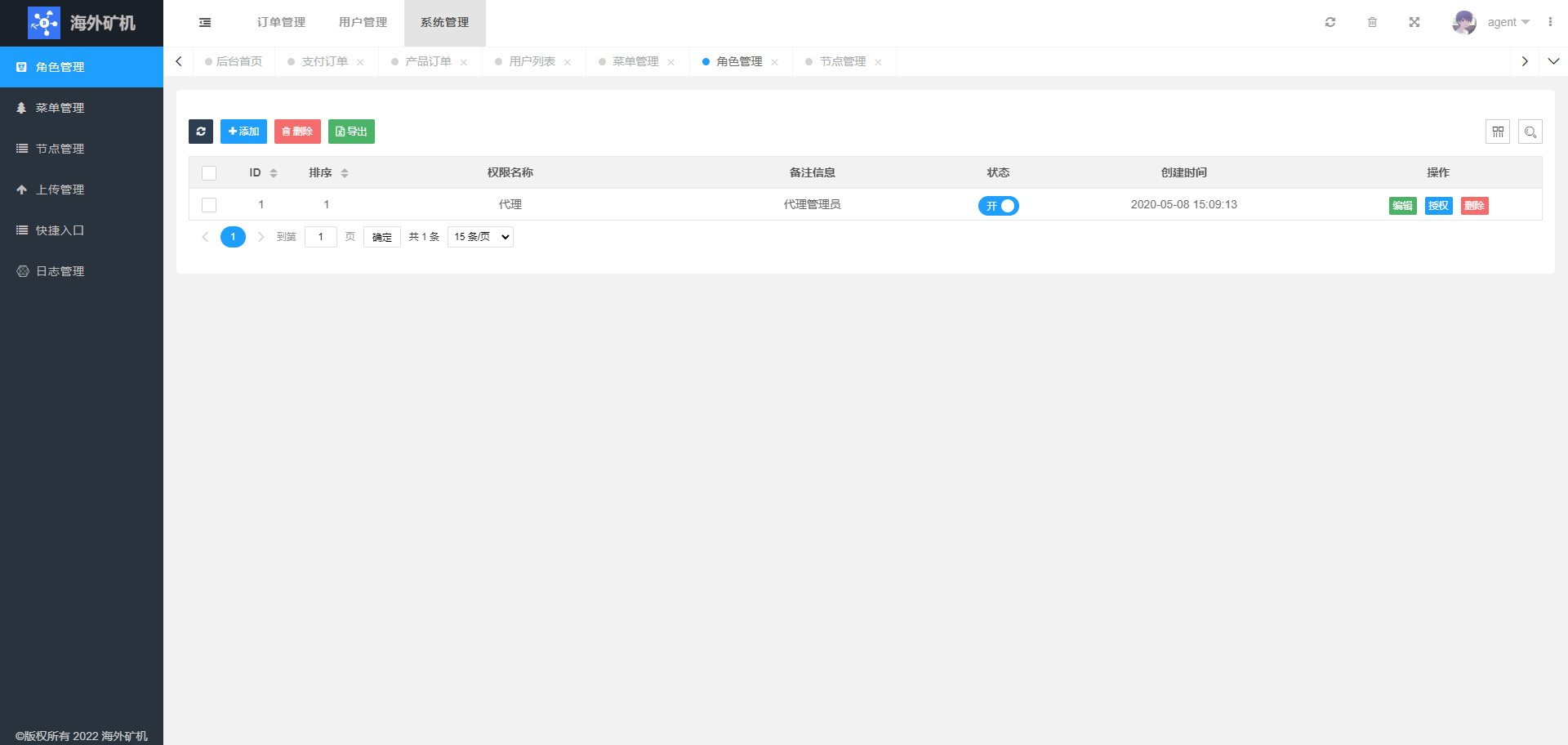
Task: Open 上传管理 in the sidebar
Action: tap(82, 190)
